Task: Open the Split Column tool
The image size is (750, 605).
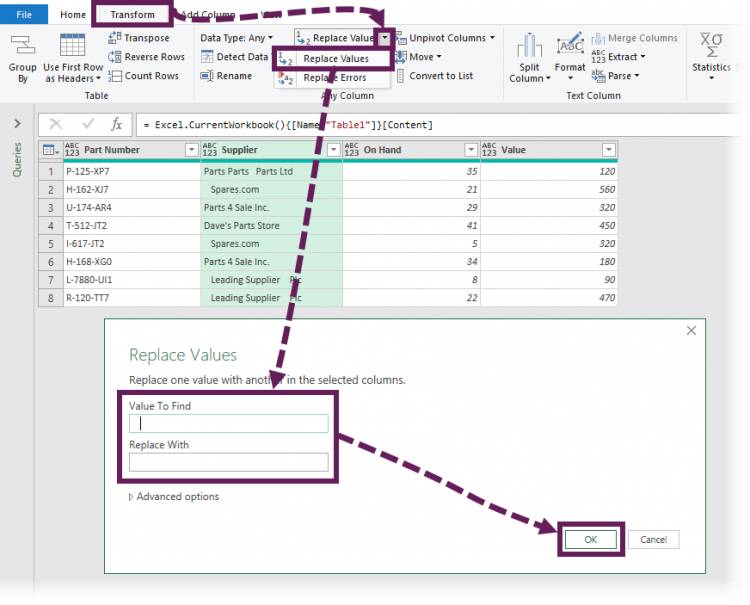Action: point(529,58)
